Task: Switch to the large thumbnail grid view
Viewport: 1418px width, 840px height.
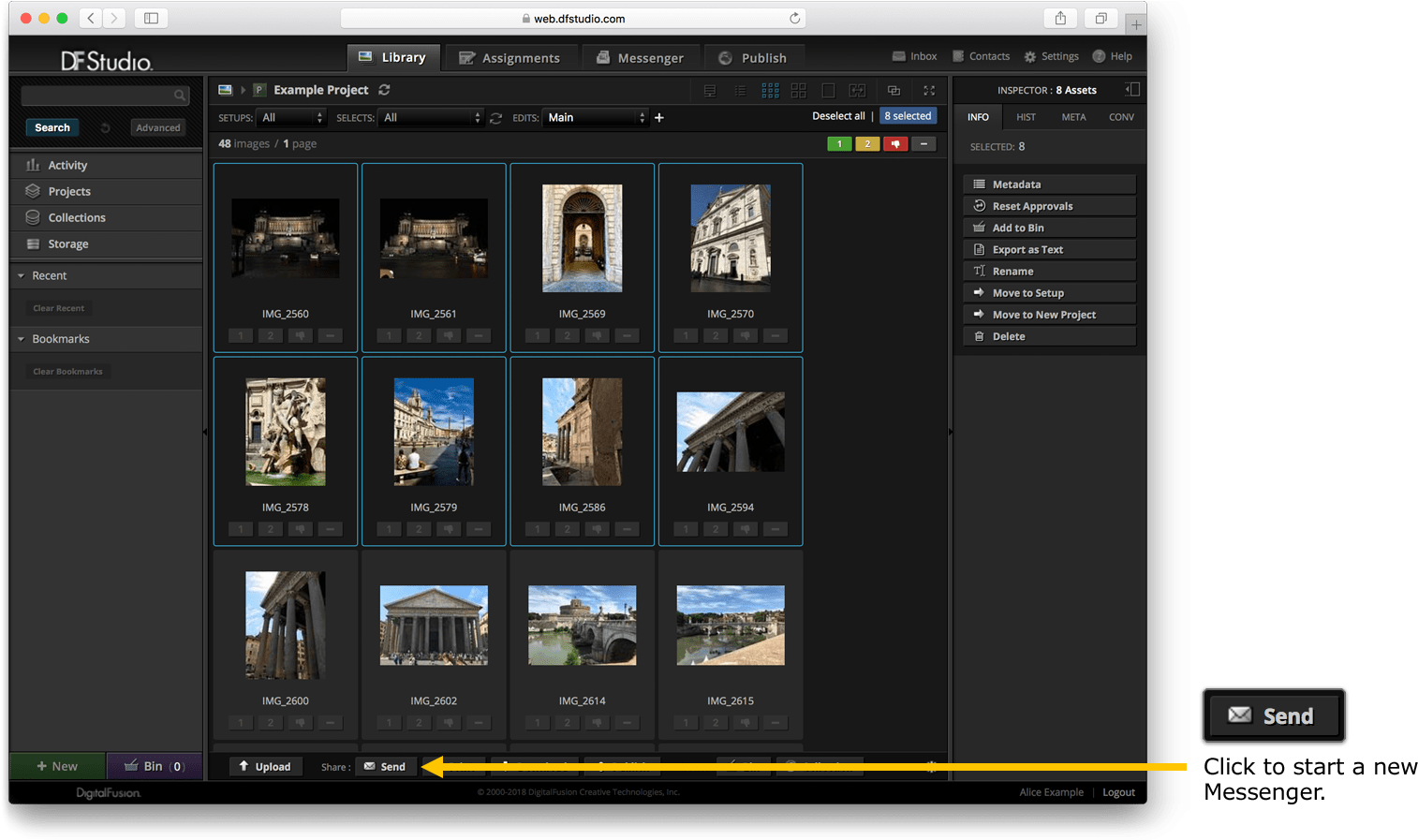Action: click(798, 91)
